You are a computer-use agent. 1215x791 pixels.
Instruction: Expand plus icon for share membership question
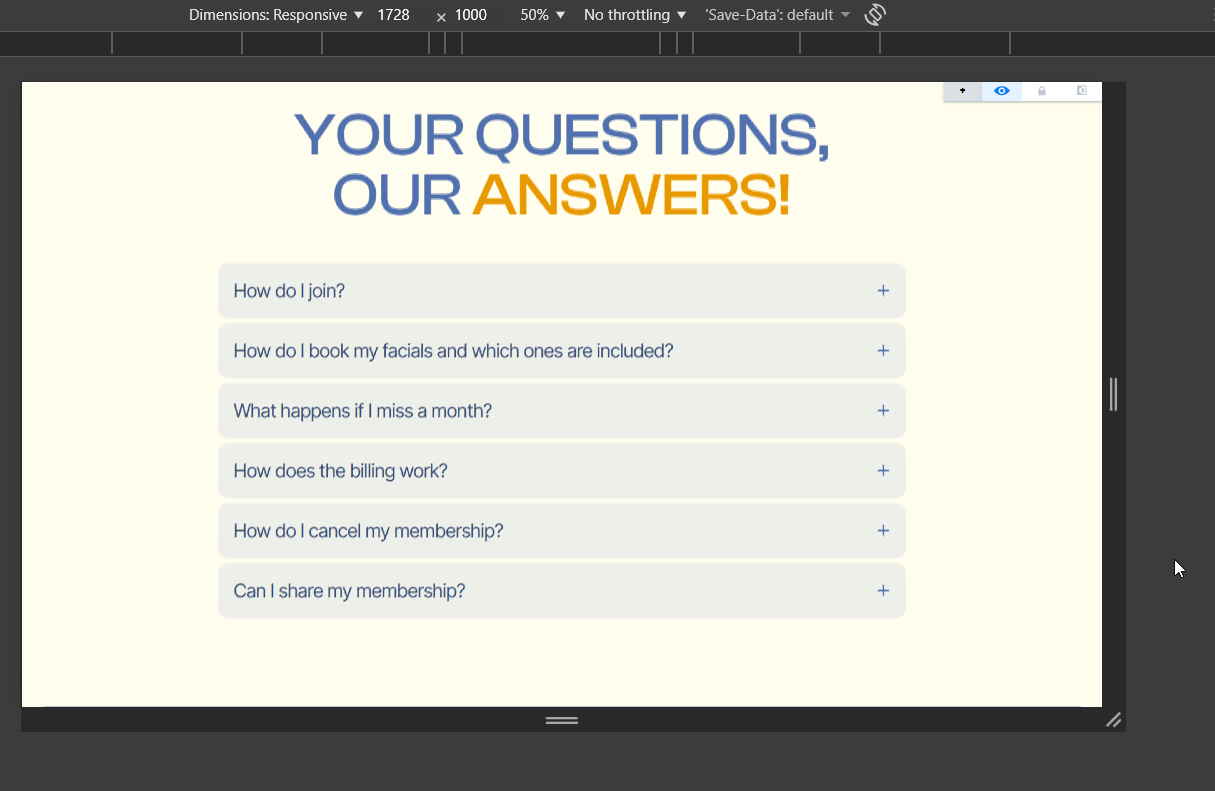pos(883,591)
